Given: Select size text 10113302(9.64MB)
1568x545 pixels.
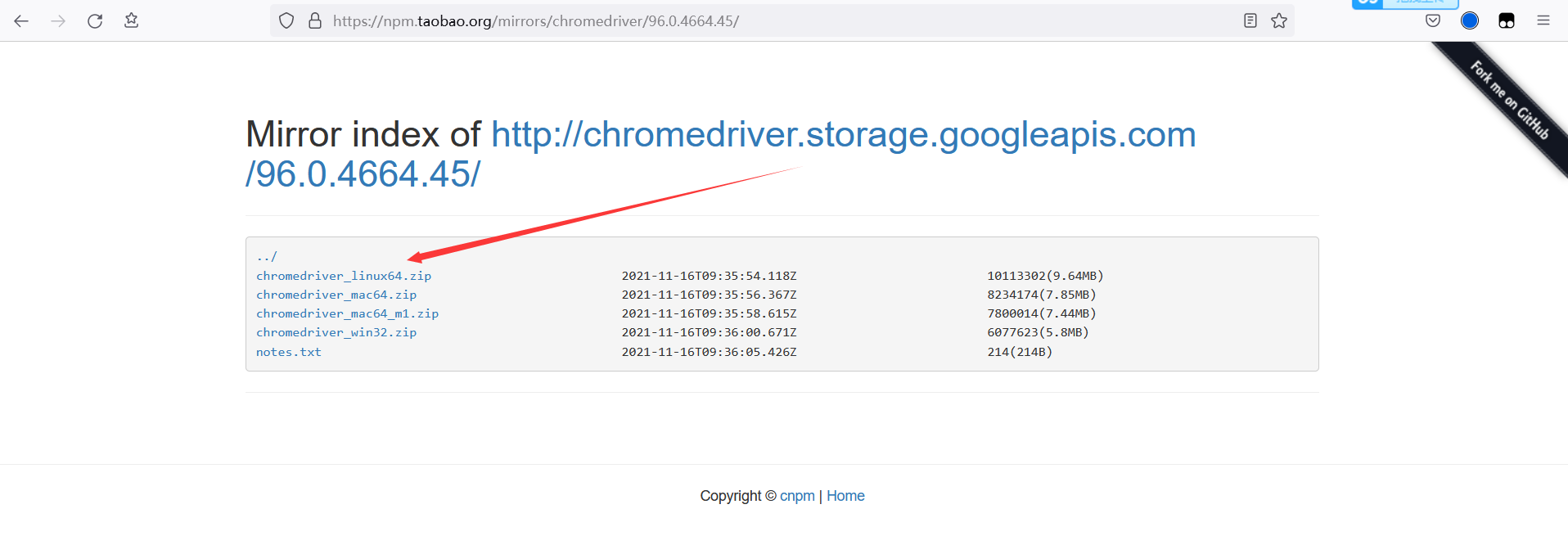Looking at the screenshot, I should point(1045,276).
